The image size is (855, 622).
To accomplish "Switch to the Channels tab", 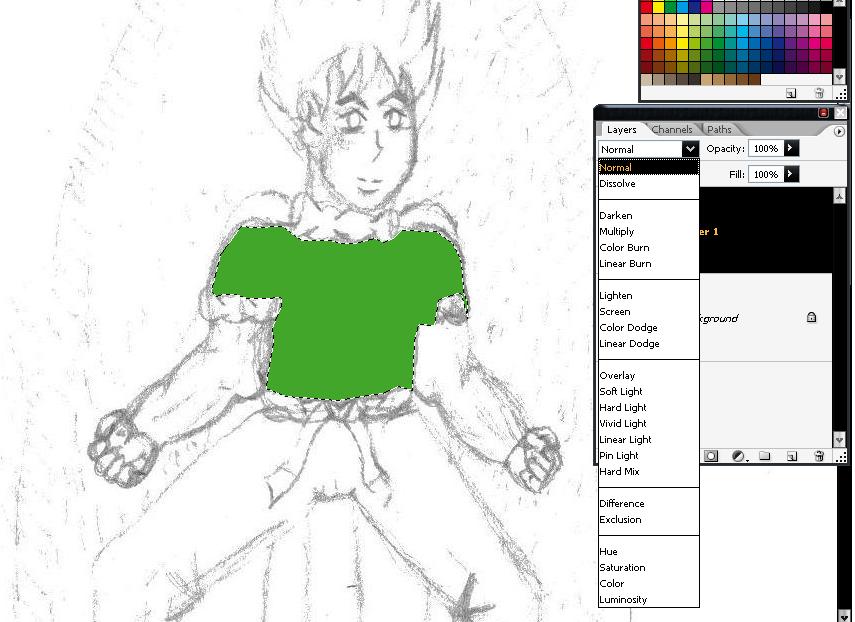I will pyautogui.click(x=672, y=130).
